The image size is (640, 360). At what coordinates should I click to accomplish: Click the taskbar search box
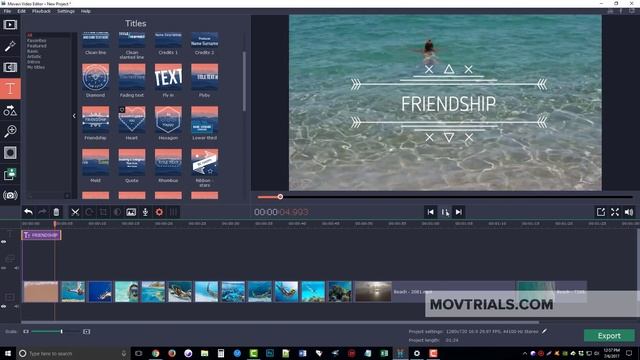73,353
